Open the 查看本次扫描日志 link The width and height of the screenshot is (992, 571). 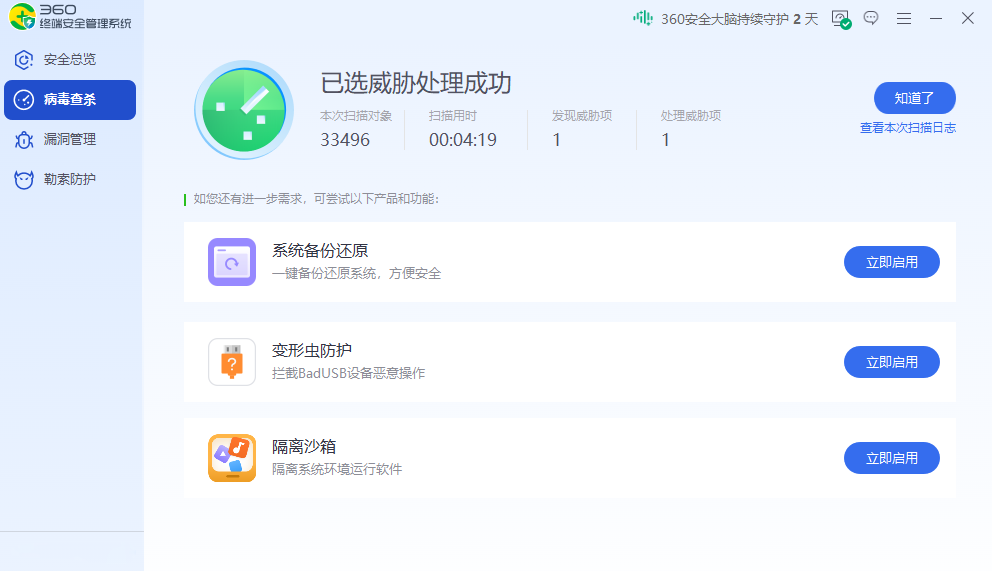pyautogui.click(x=907, y=128)
